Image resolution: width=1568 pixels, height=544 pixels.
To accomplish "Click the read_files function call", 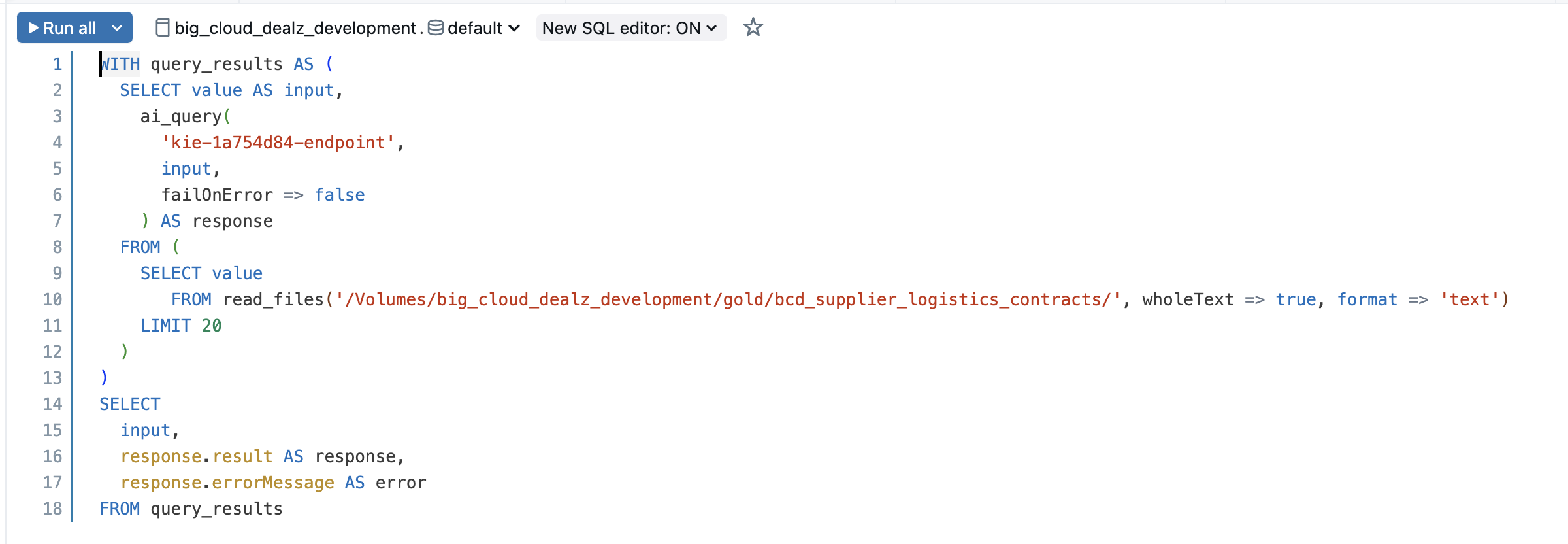I will [x=273, y=299].
